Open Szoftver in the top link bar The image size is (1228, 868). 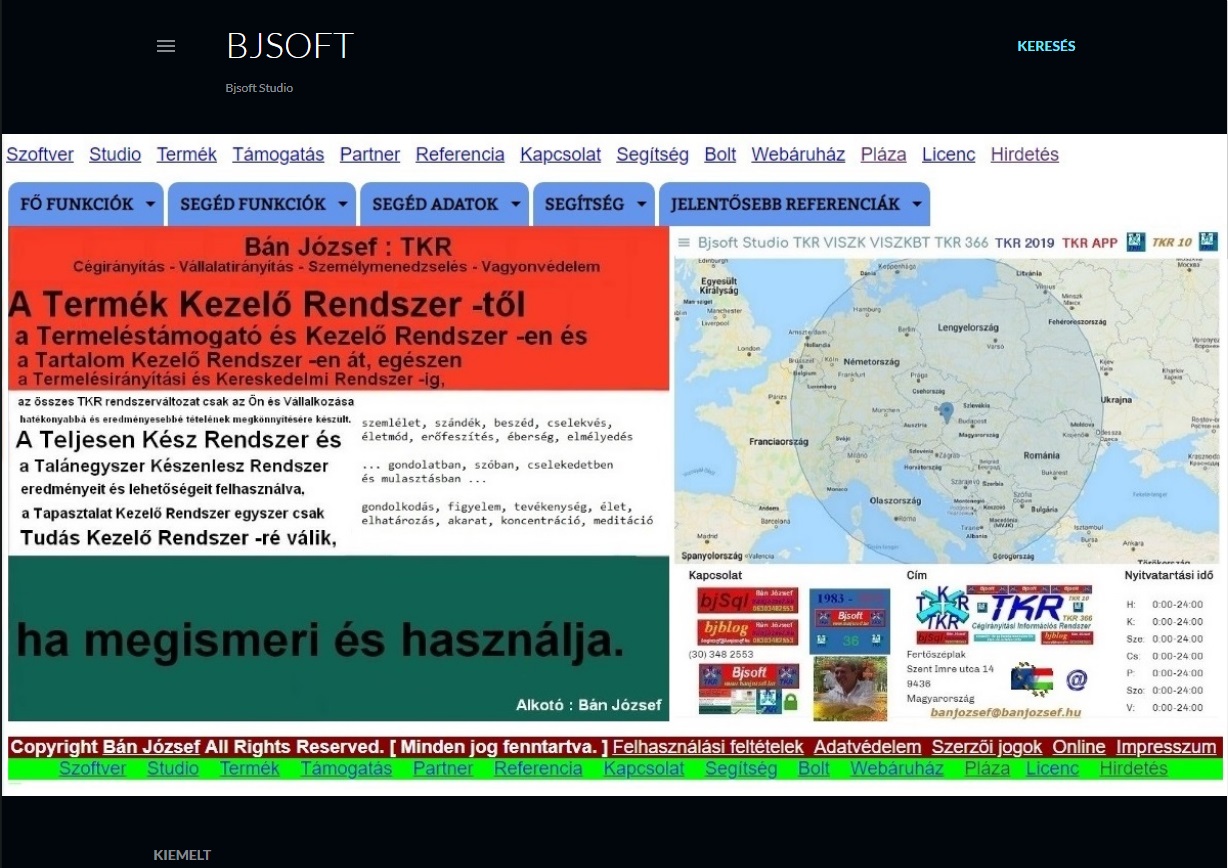pyautogui.click(x=40, y=155)
